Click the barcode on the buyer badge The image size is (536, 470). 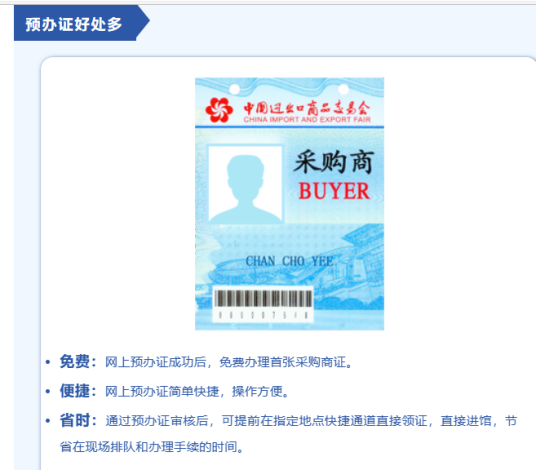263,298
